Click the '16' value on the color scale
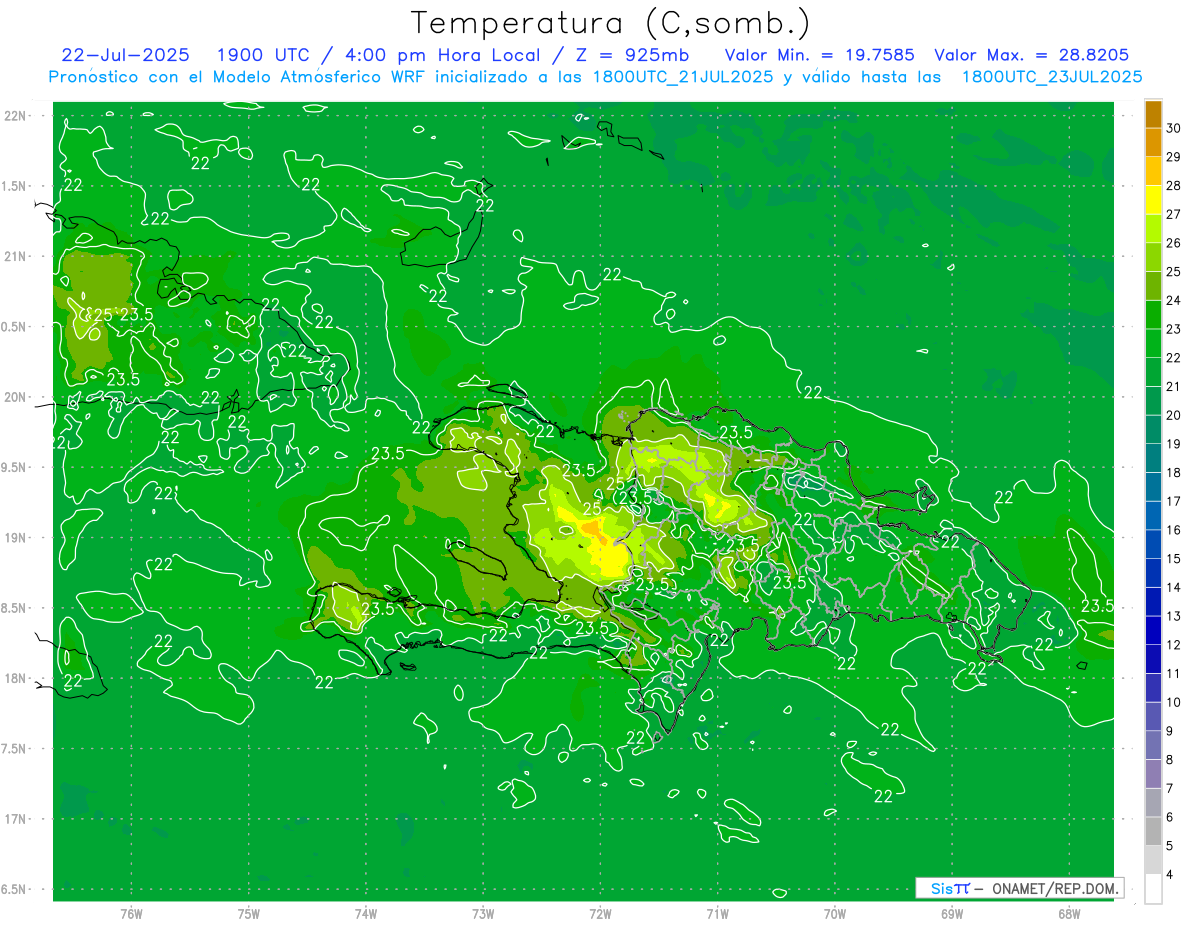The height and width of the screenshot is (927, 1200). (x=1174, y=530)
